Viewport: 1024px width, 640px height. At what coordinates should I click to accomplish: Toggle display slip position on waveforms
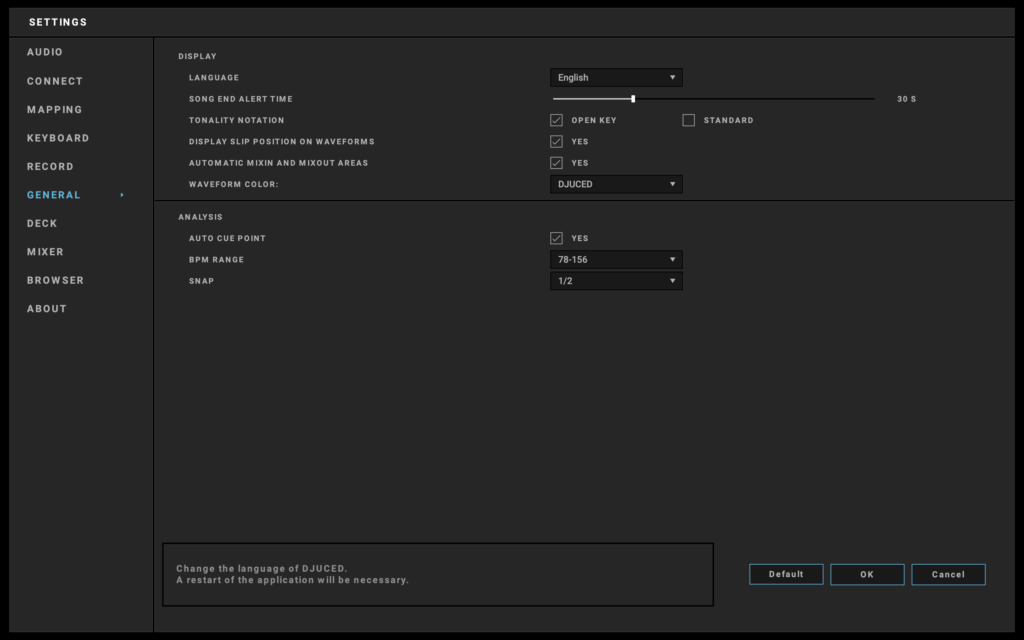tap(557, 142)
